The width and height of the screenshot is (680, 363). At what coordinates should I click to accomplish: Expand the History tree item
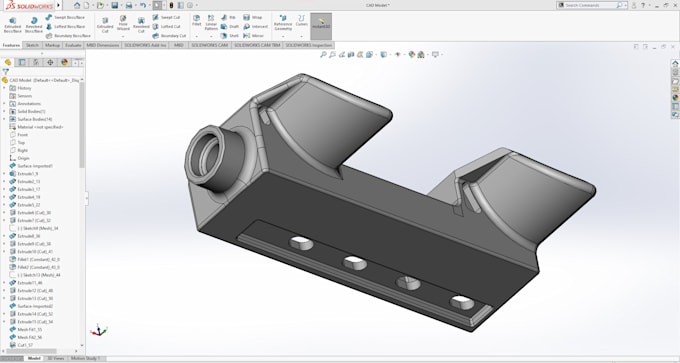pos(4,88)
